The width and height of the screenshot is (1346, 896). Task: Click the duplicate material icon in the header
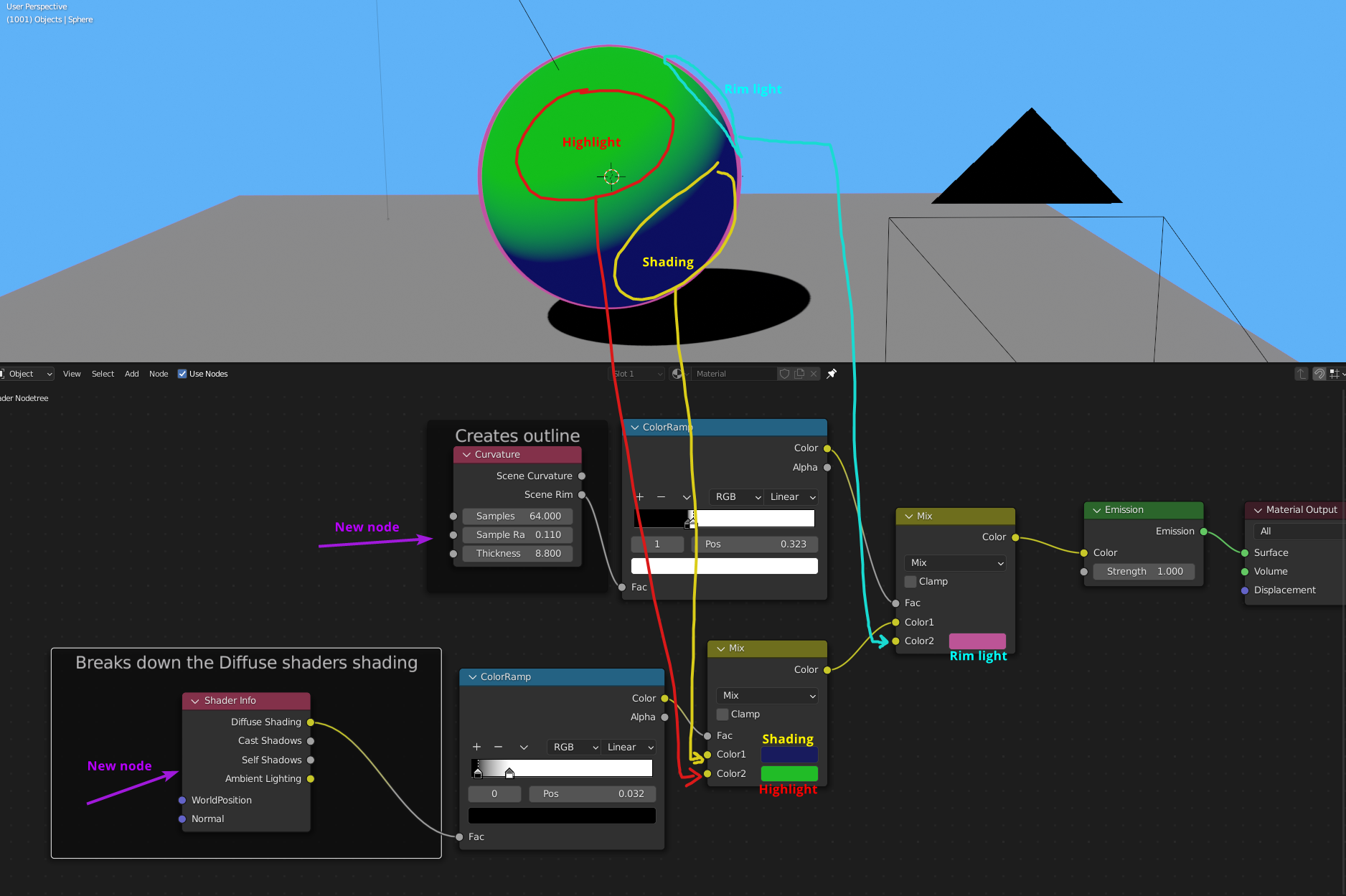799,374
